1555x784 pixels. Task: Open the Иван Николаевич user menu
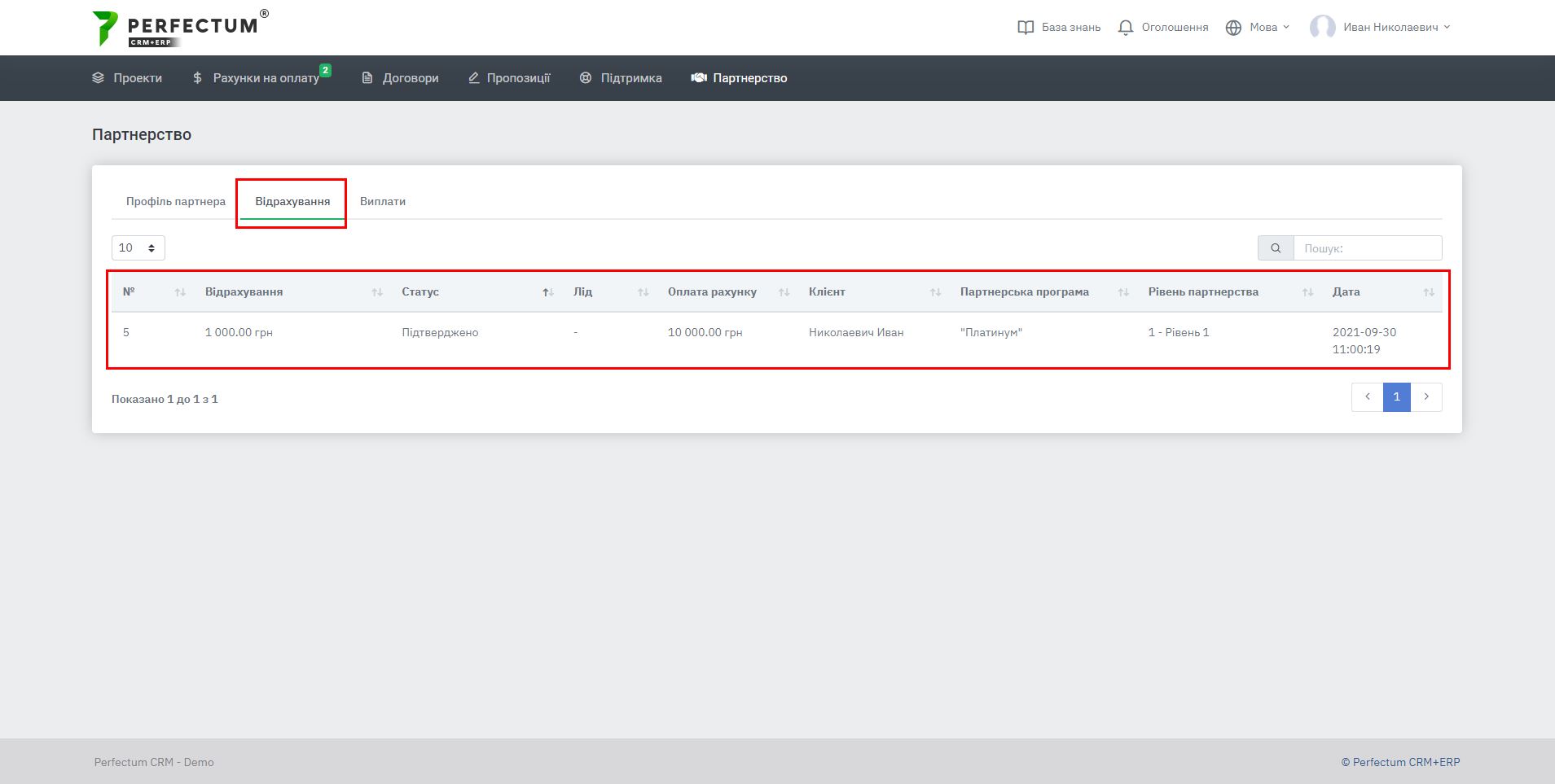pos(1395,28)
